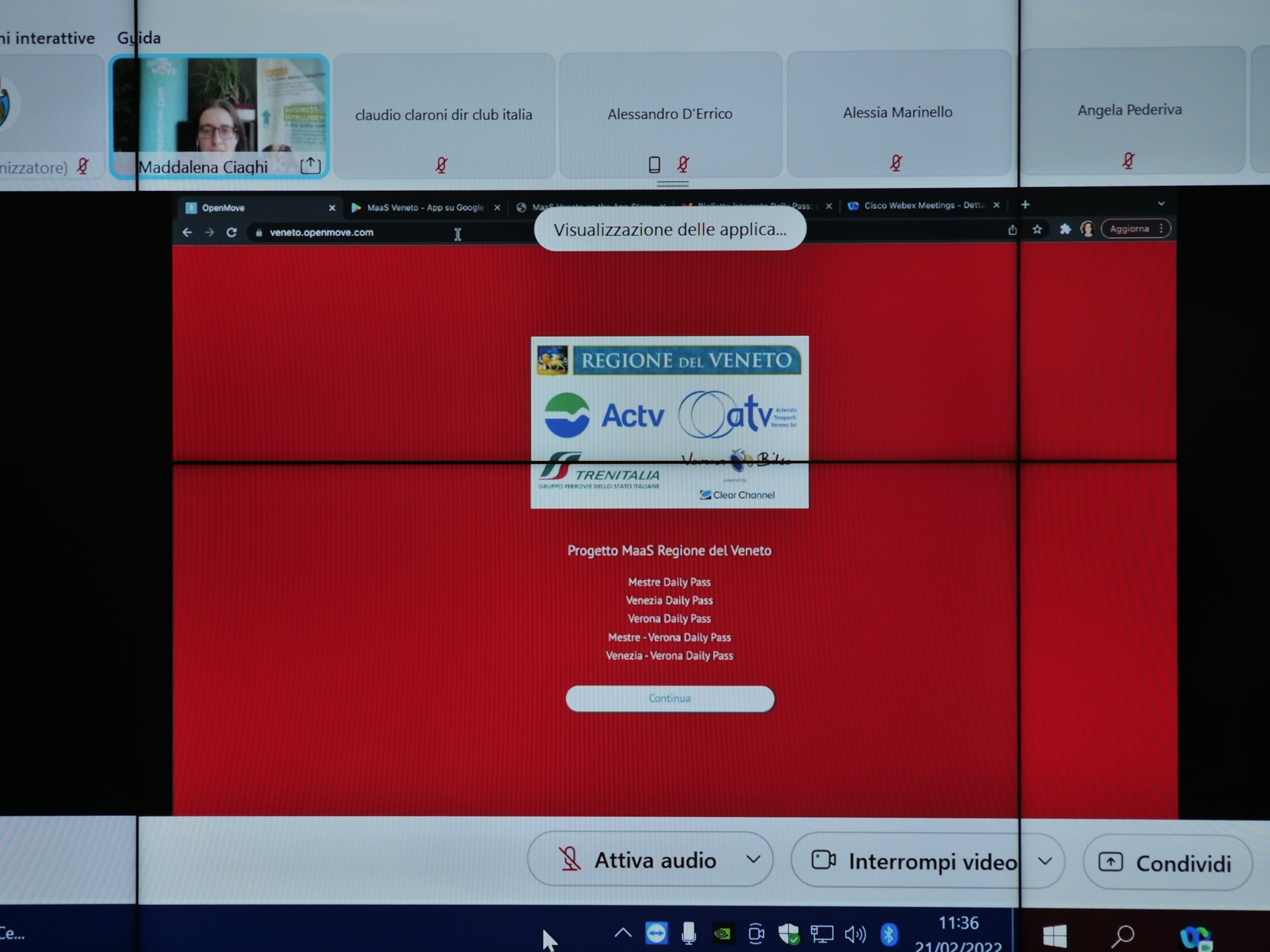1270x952 pixels.
Task: Switch to Cisco Webex Meetings tab
Action: (x=924, y=206)
